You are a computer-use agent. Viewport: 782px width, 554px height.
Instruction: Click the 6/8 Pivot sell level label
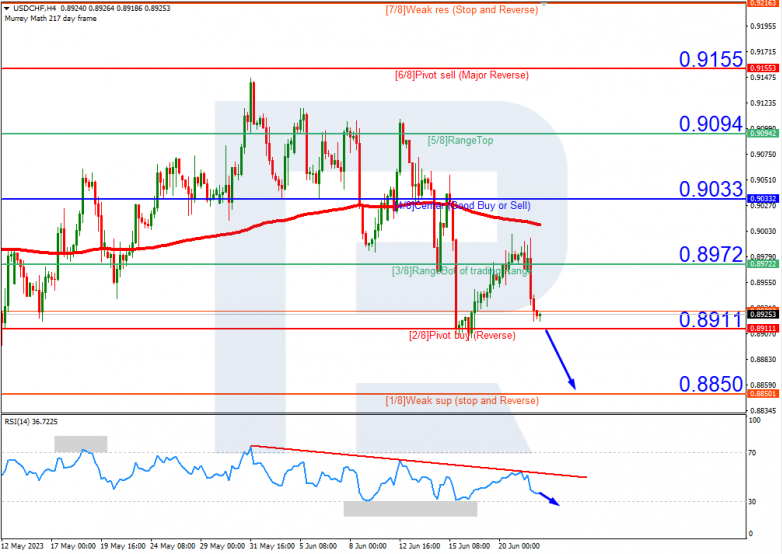click(462, 75)
